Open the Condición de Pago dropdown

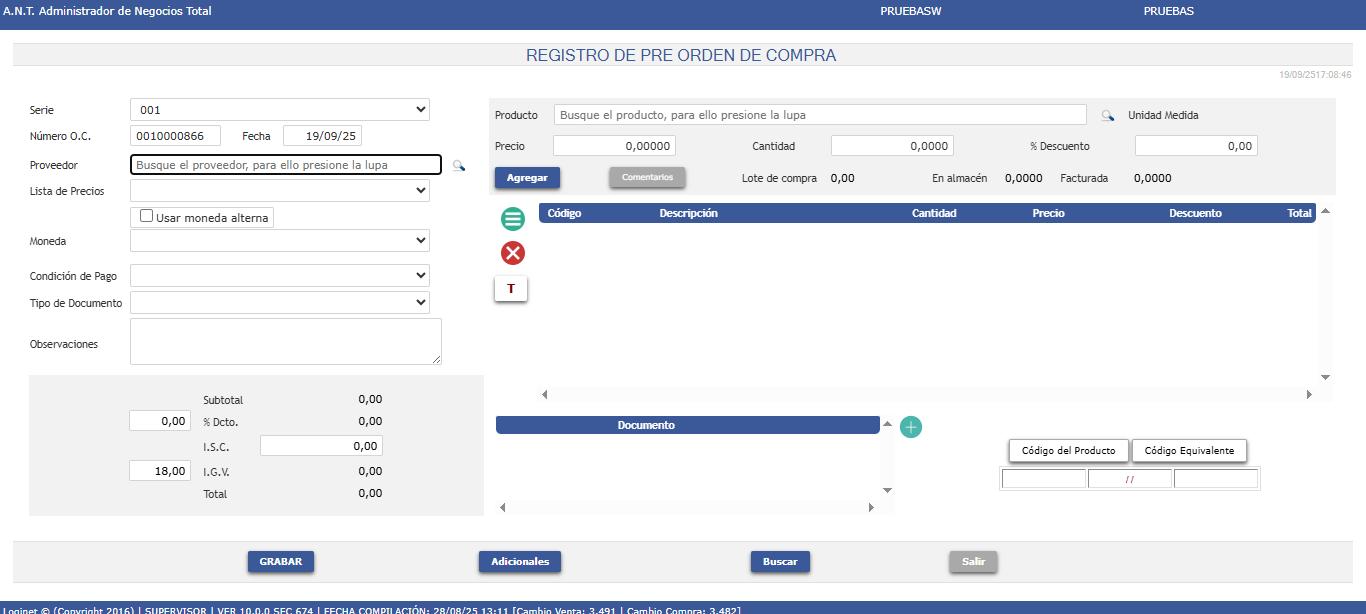tap(280, 276)
